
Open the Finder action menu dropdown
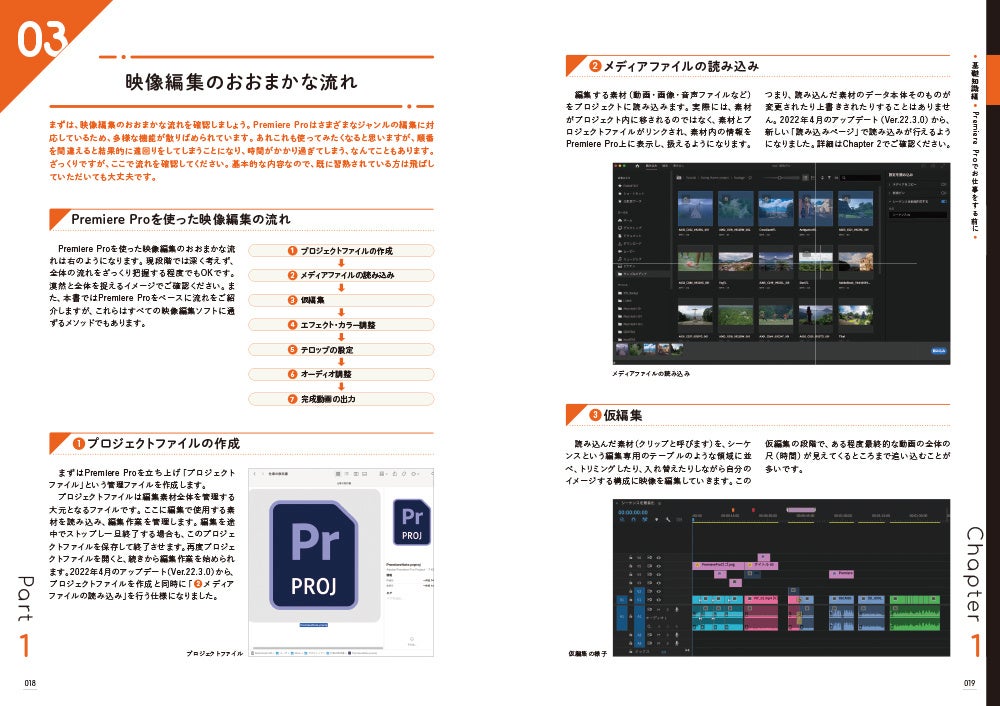coord(415,474)
